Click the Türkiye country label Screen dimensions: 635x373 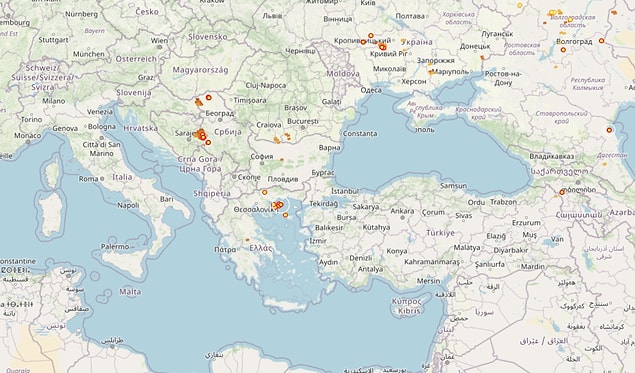point(440,233)
